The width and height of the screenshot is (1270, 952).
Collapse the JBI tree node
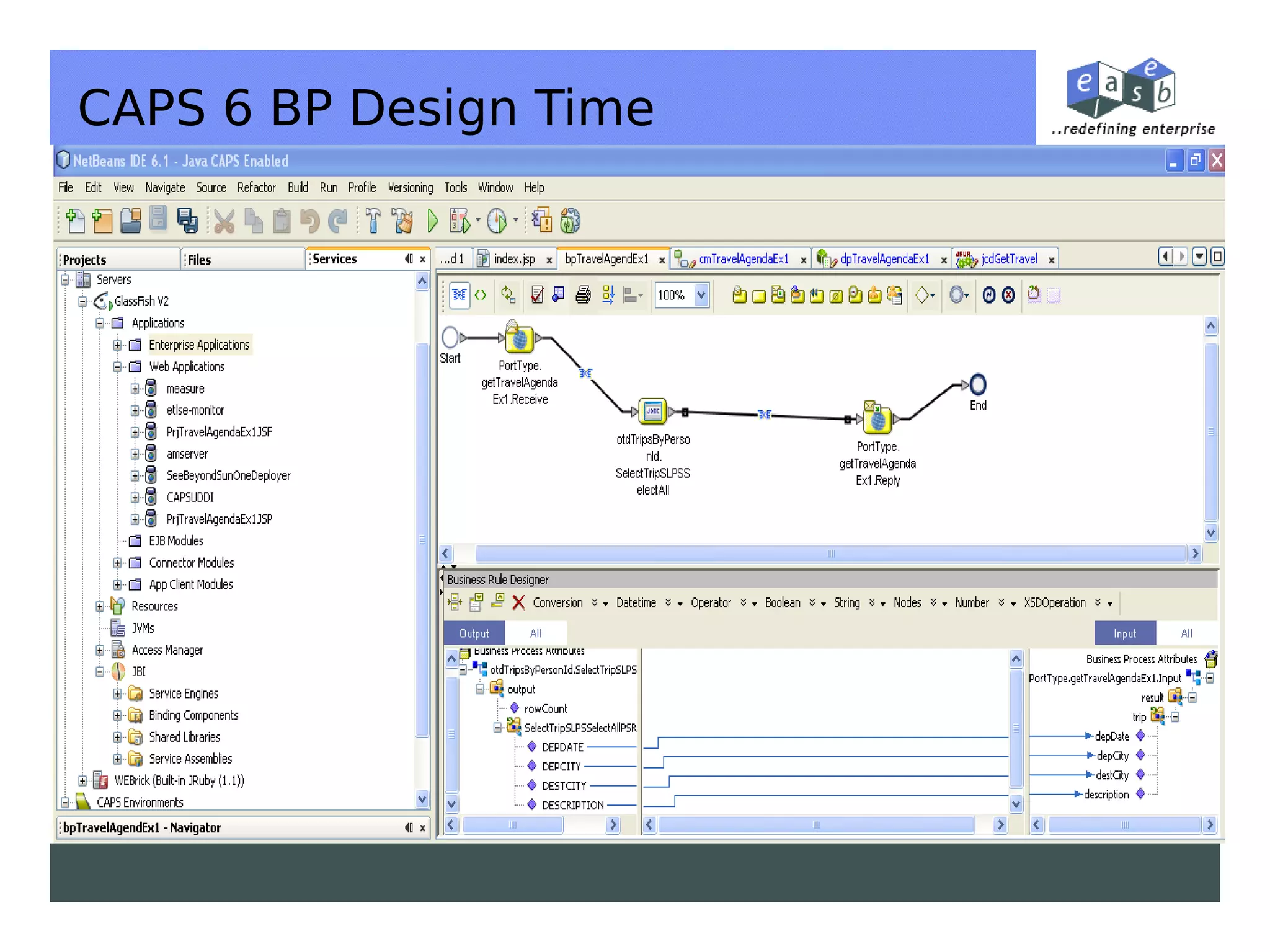coord(100,672)
